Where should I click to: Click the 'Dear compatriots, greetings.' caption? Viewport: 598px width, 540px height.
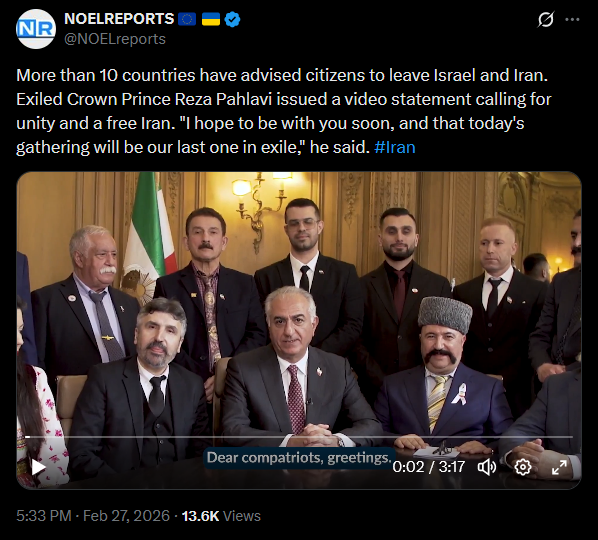pyautogui.click(x=299, y=457)
